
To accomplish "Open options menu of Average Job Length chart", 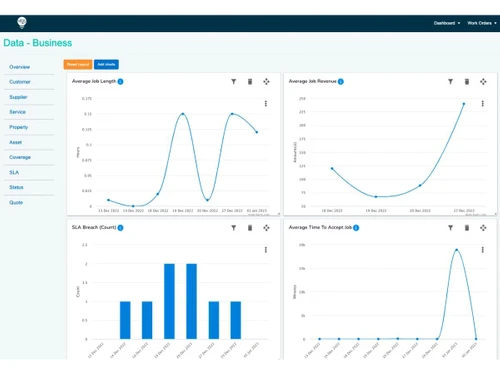I will click(266, 104).
